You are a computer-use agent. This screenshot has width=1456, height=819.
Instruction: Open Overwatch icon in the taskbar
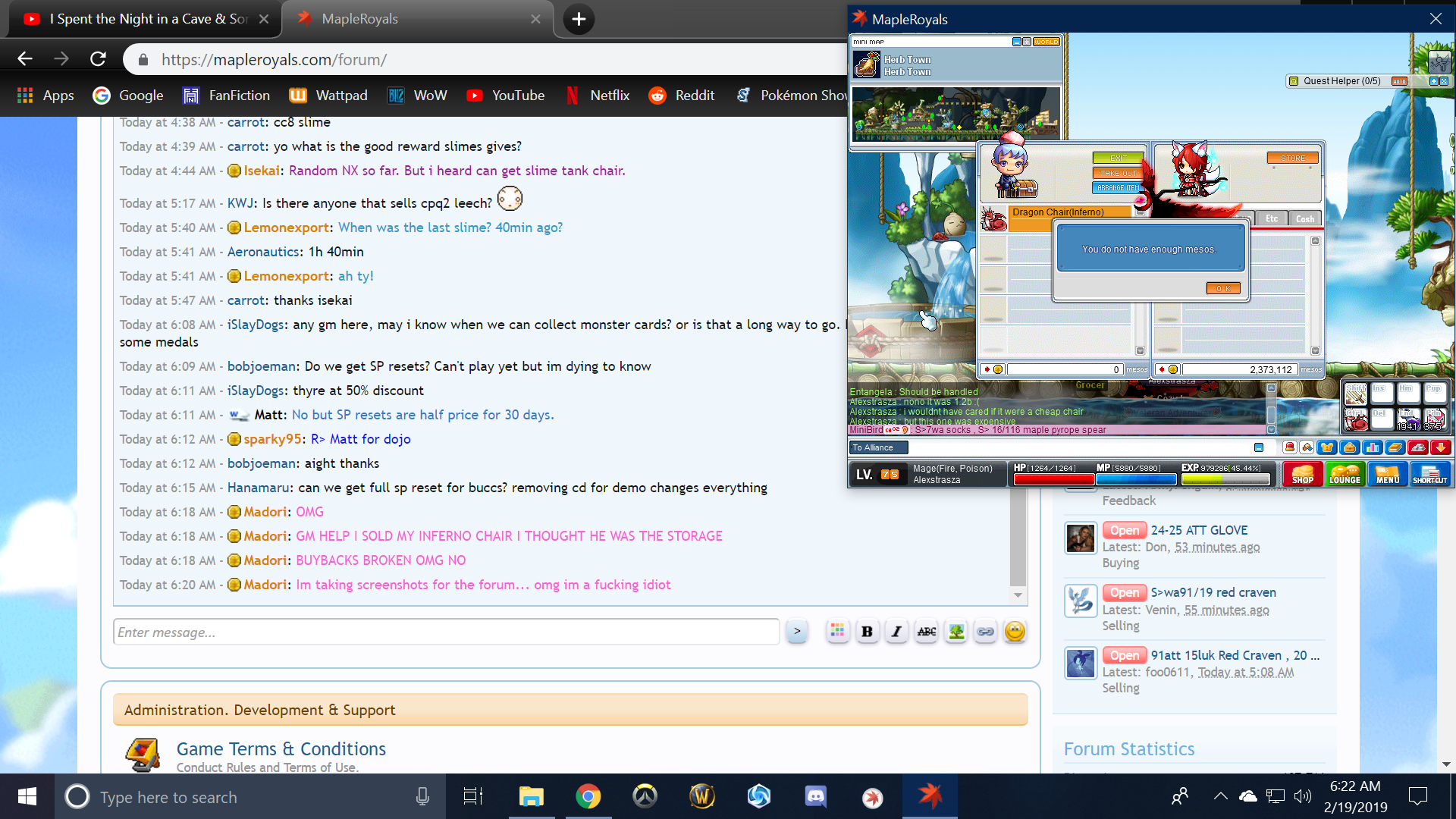(x=645, y=796)
